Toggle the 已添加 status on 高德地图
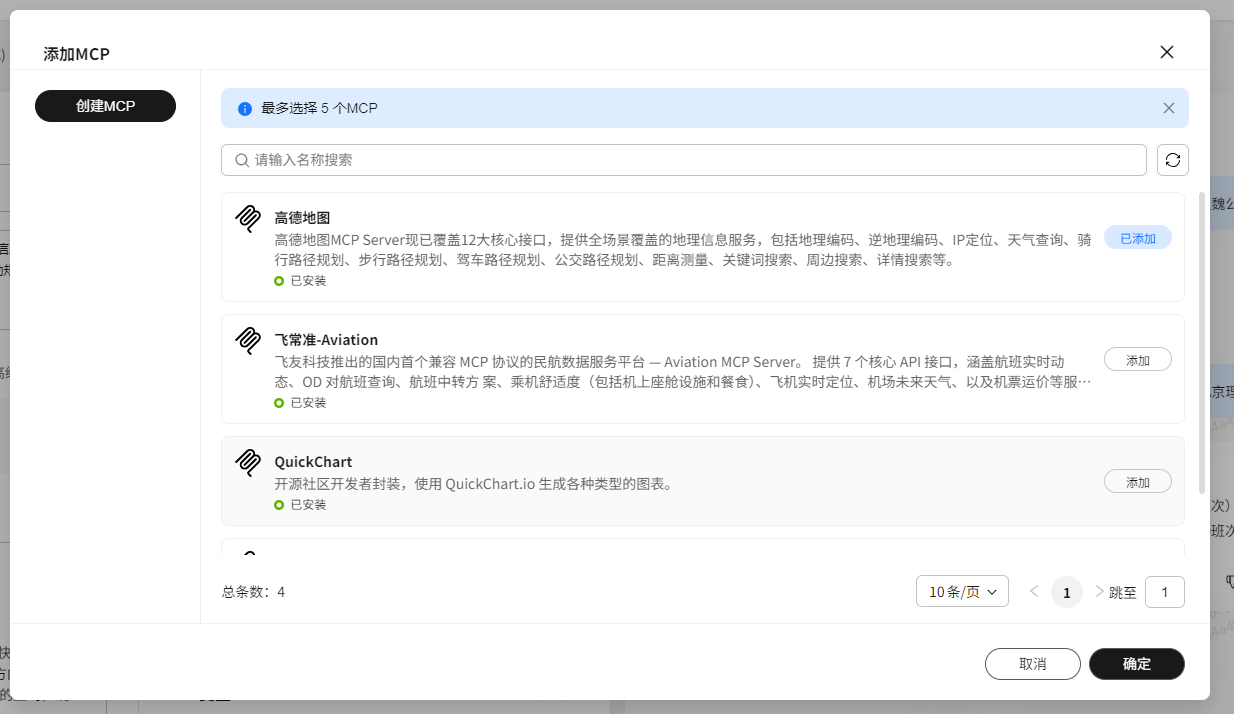 click(1137, 237)
